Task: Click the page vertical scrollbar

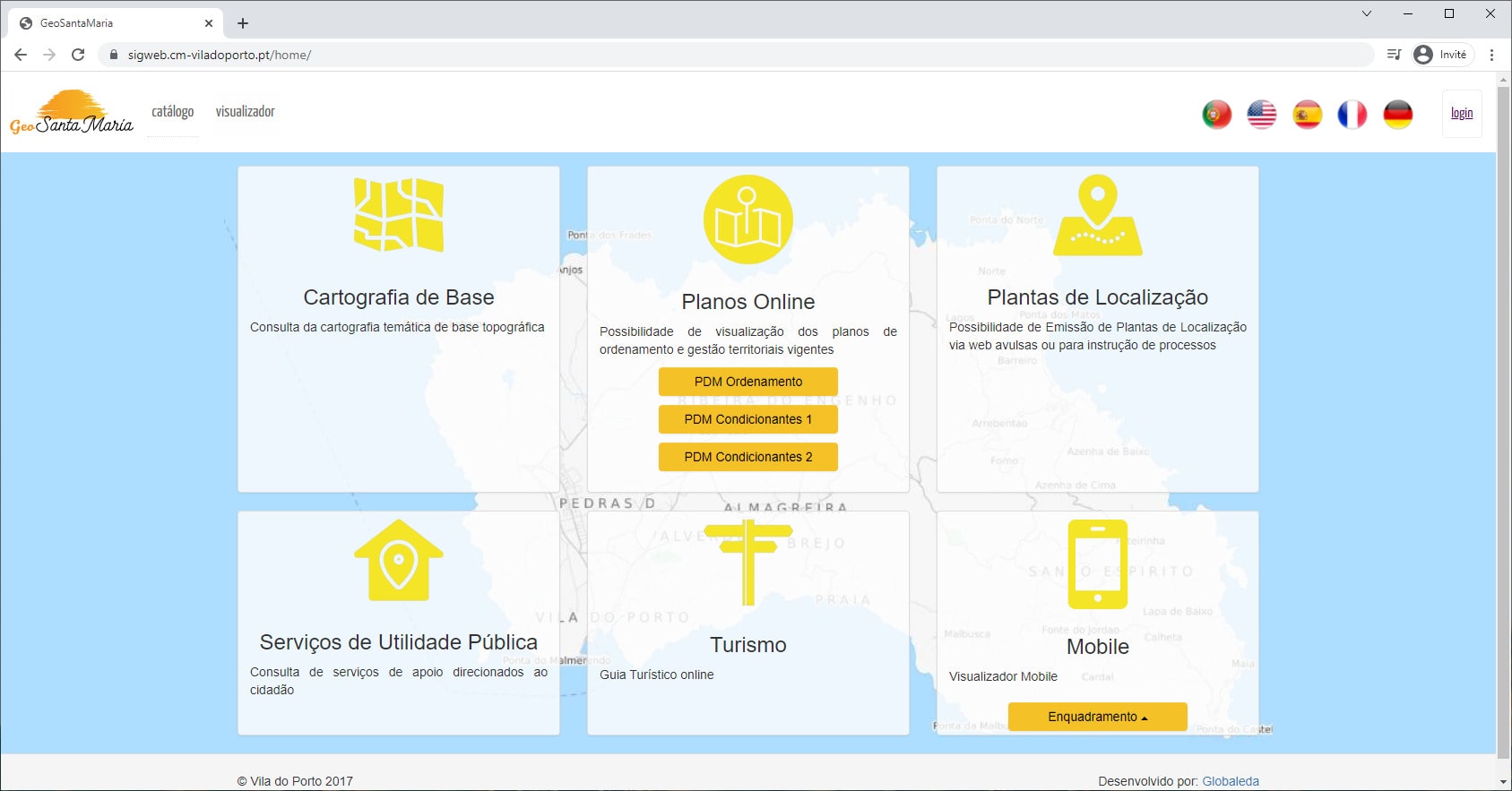Action: tap(1503, 421)
